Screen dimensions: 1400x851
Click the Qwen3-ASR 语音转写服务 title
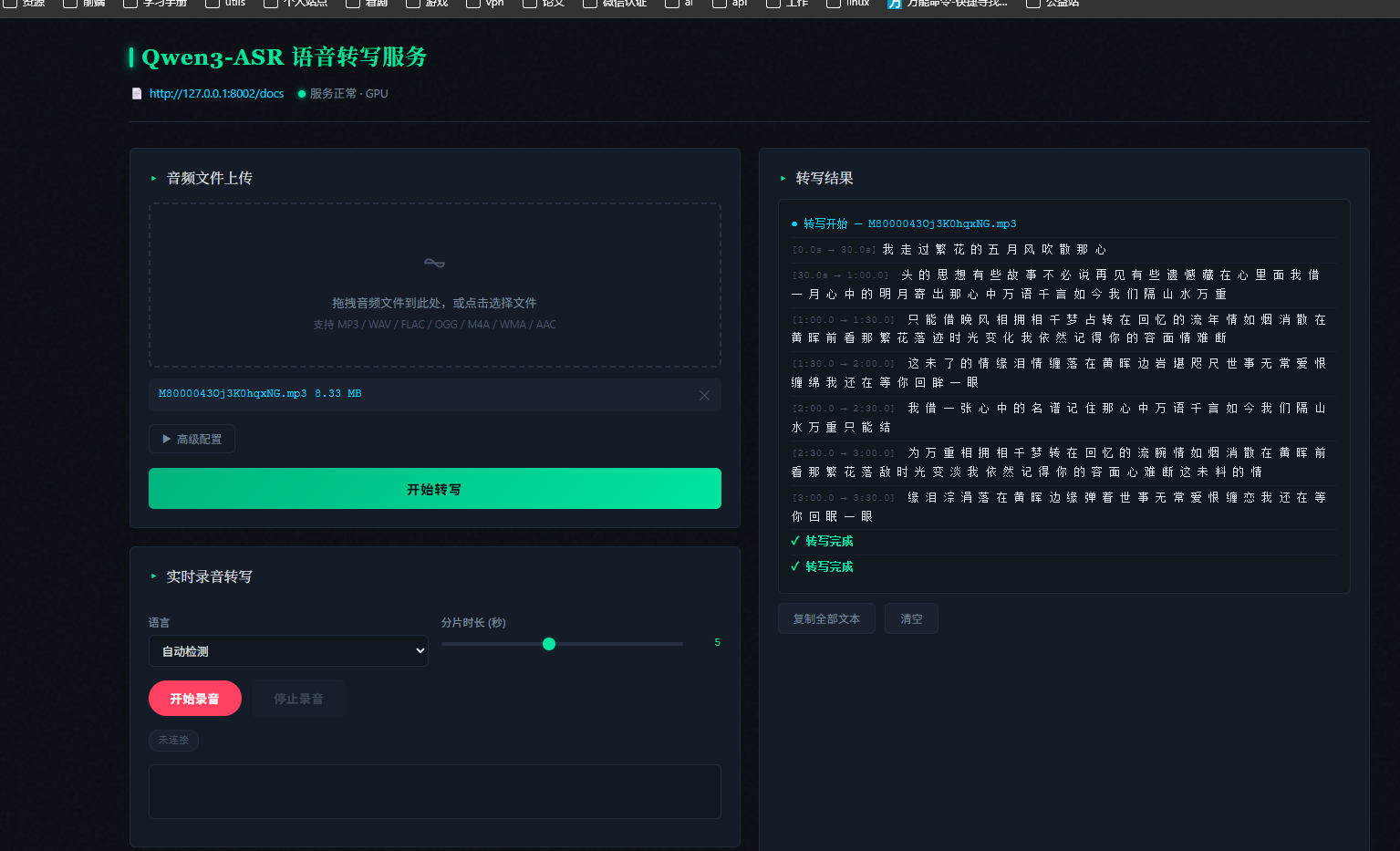pos(284,57)
